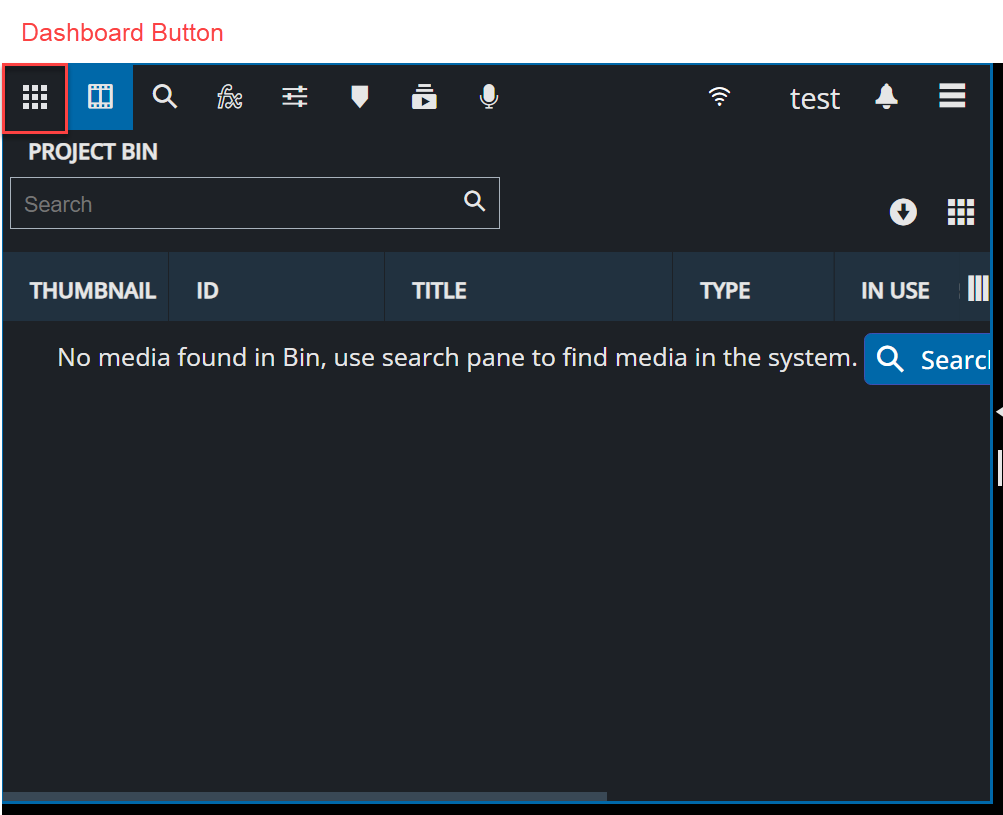This screenshot has height=815, width=1003.
Task: Select the microphone voice-over icon
Action: [488, 97]
